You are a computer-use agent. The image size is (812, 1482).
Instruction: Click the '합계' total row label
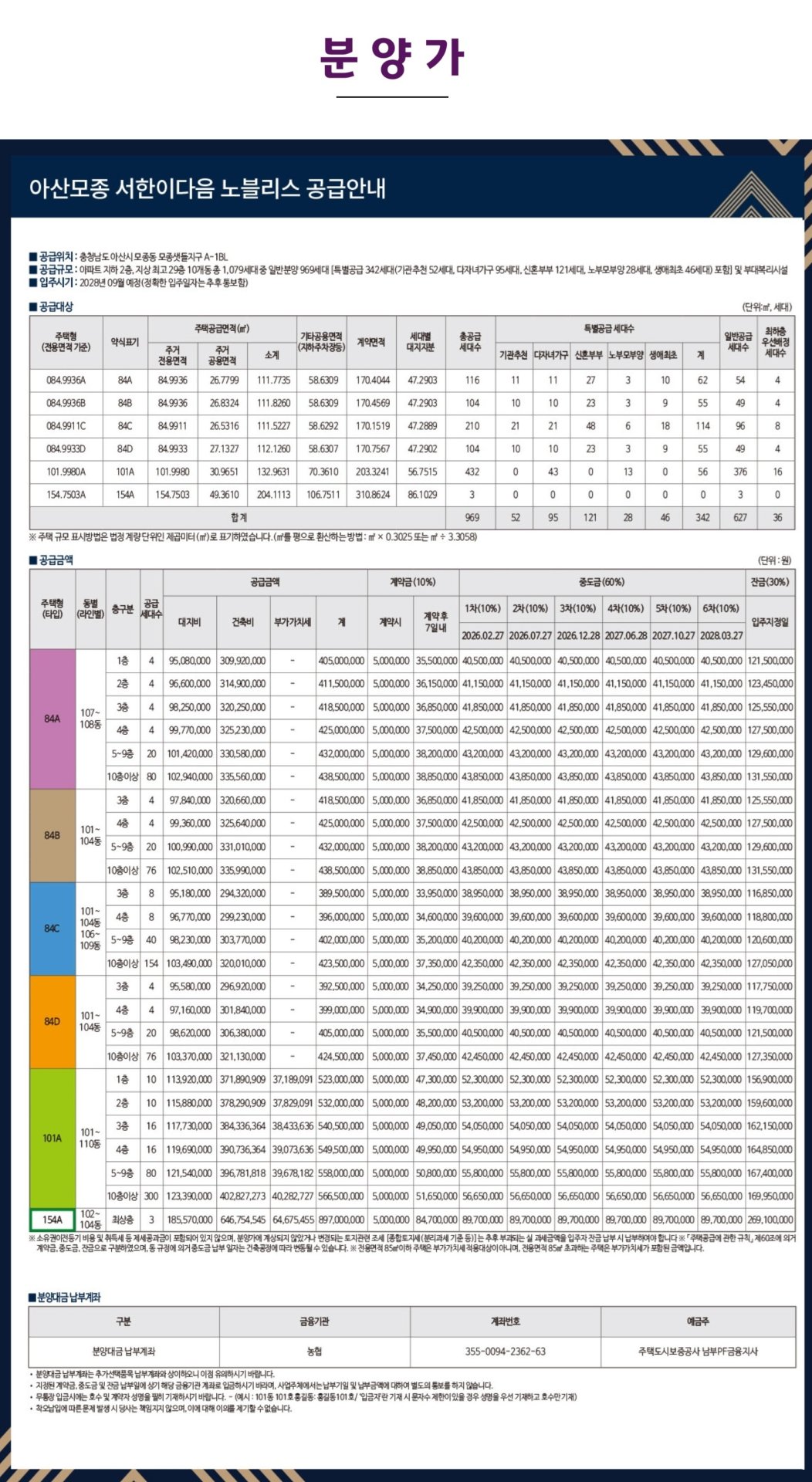pyautogui.click(x=239, y=518)
